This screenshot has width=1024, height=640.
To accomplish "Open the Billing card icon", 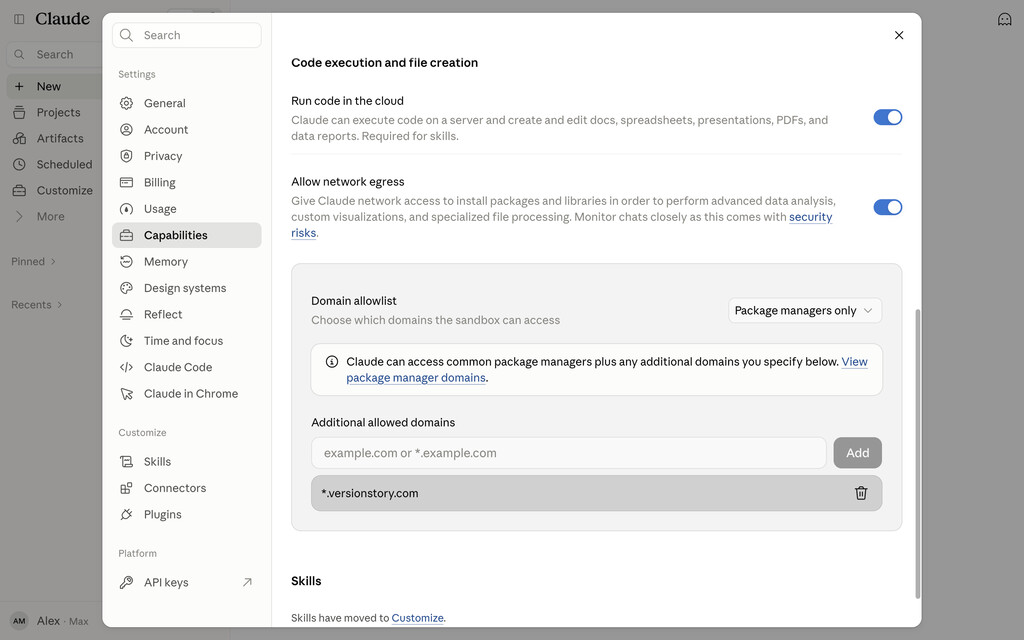I will 127,182.
